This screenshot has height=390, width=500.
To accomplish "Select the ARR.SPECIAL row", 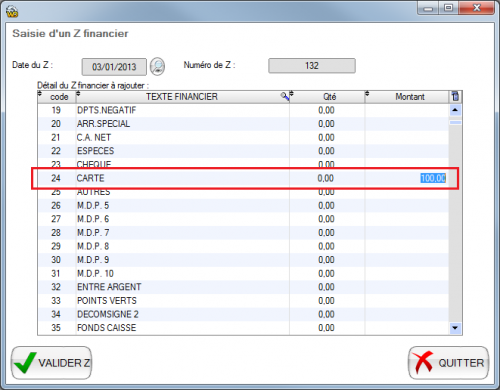I will [243, 124].
